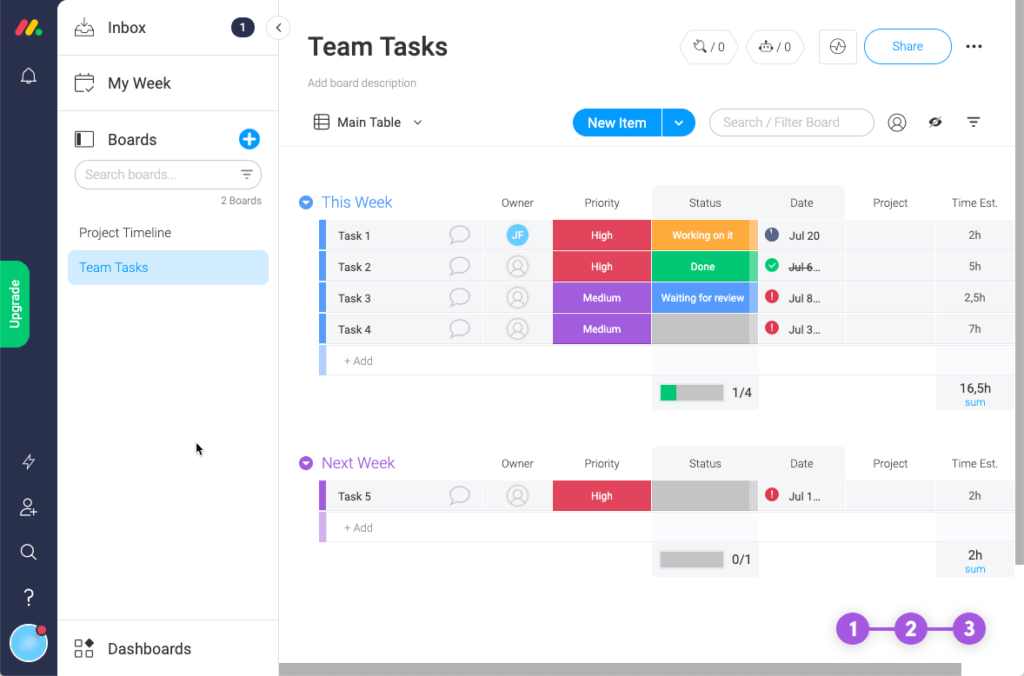Open the New Item dropdown arrow

pos(678,122)
